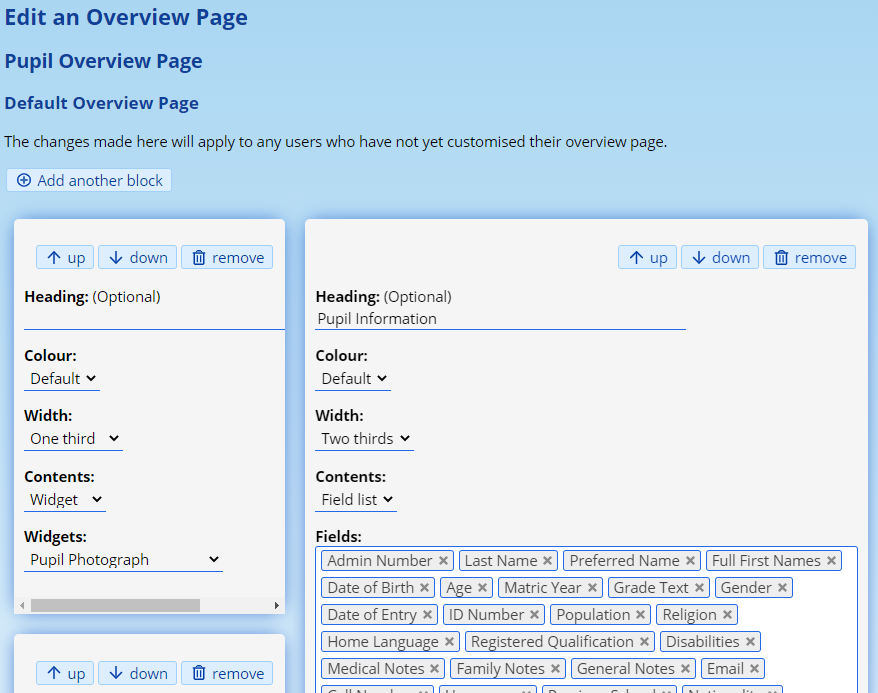Open the Field list contents dropdown
The image size is (878, 693).
pos(356,499)
